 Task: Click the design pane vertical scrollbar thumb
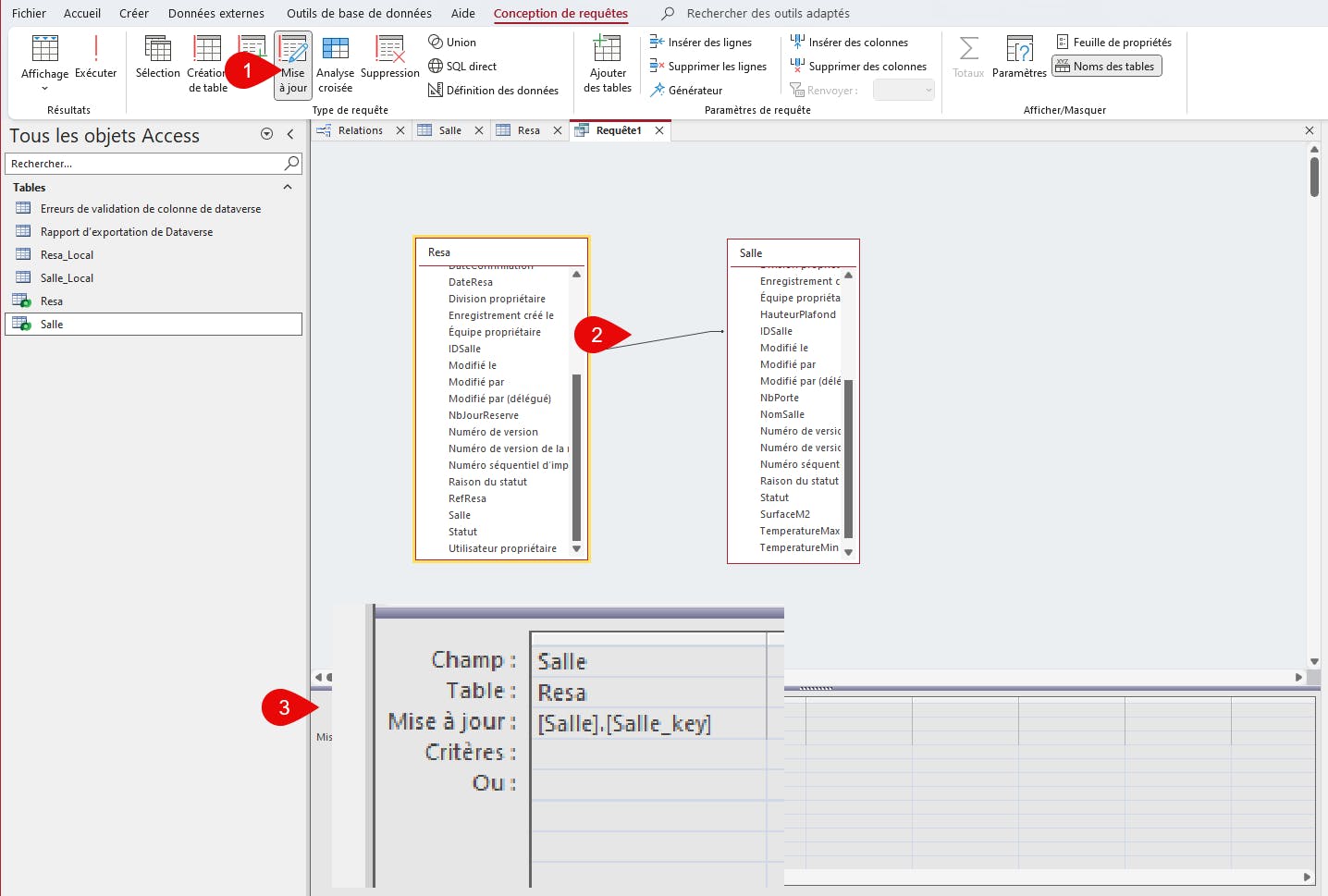1314,177
